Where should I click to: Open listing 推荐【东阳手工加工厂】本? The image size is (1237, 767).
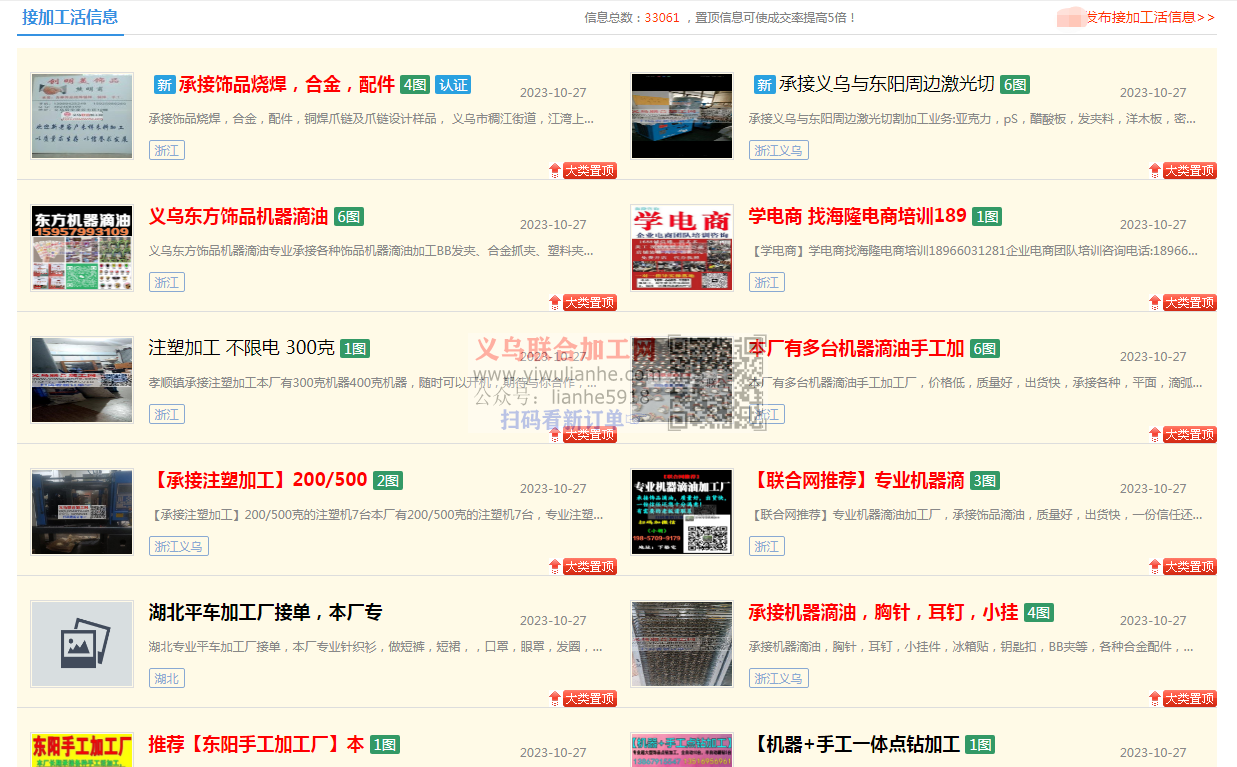click(x=256, y=745)
